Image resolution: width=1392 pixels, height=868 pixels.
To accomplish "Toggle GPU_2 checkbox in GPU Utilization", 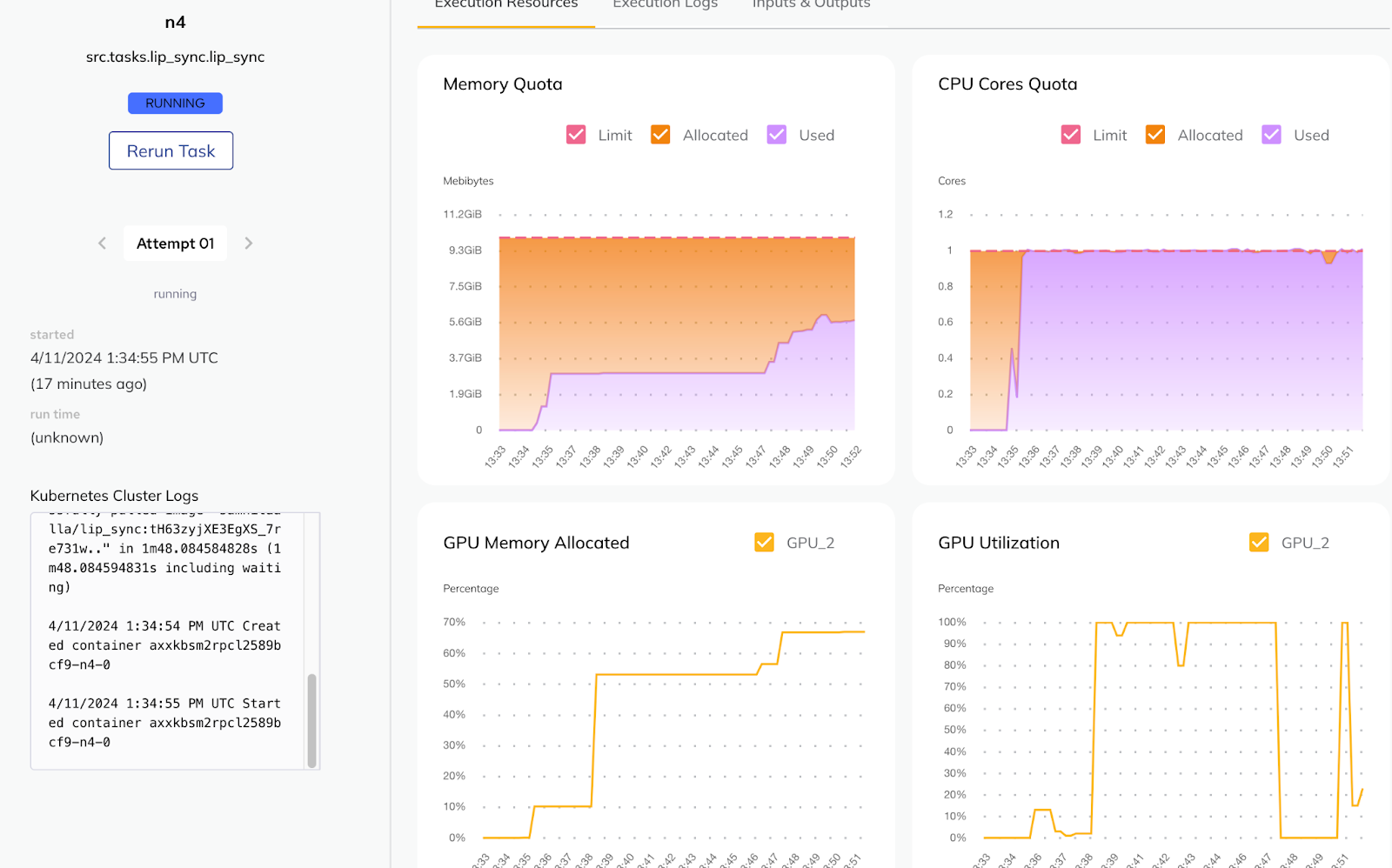I will click(x=1259, y=543).
